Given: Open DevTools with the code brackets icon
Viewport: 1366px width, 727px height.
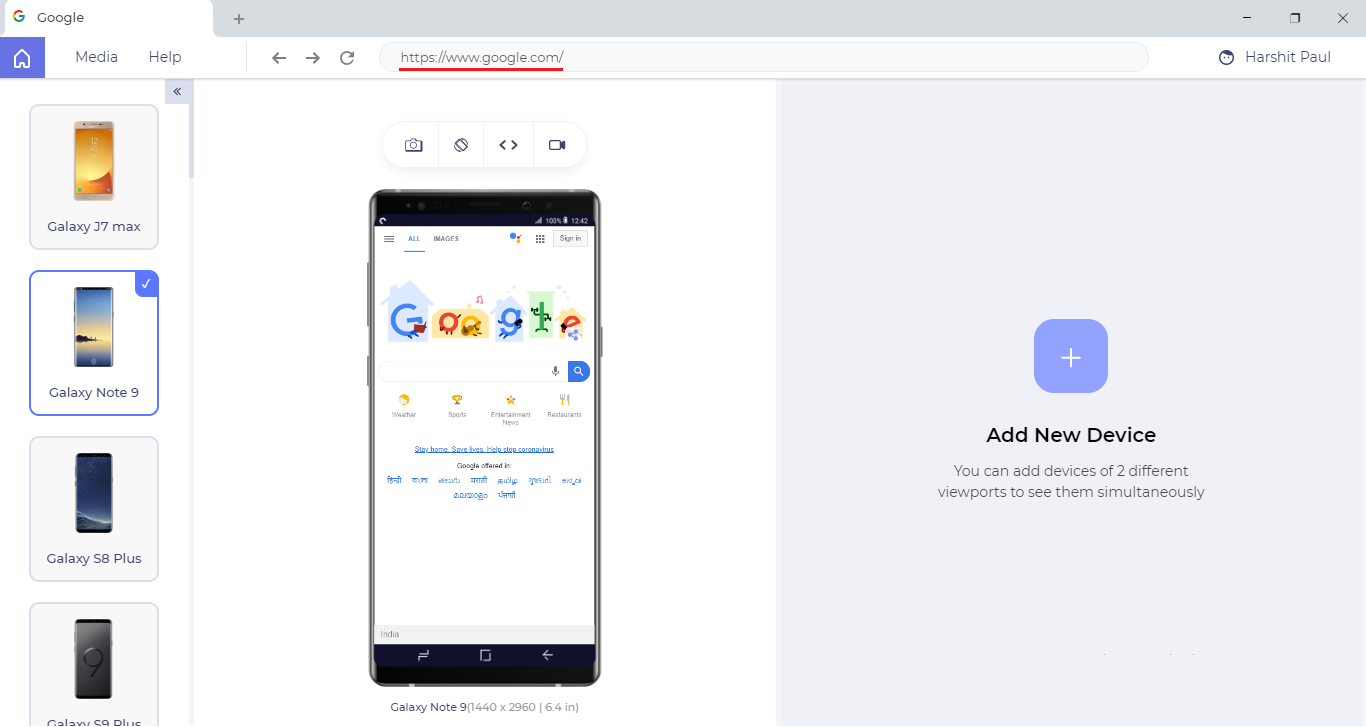Looking at the screenshot, I should pos(508,145).
